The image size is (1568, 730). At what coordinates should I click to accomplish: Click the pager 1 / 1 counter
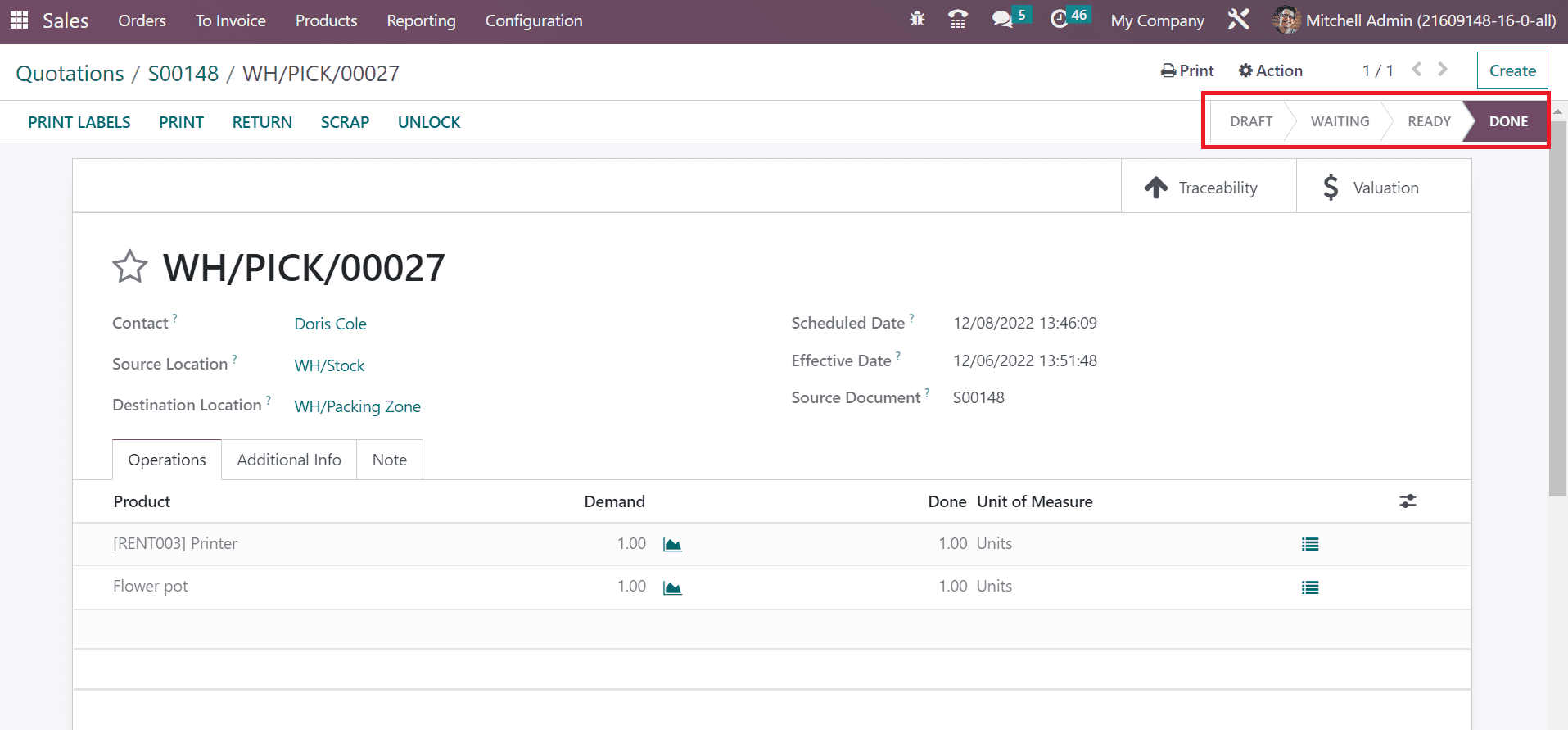(x=1377, y=70)
